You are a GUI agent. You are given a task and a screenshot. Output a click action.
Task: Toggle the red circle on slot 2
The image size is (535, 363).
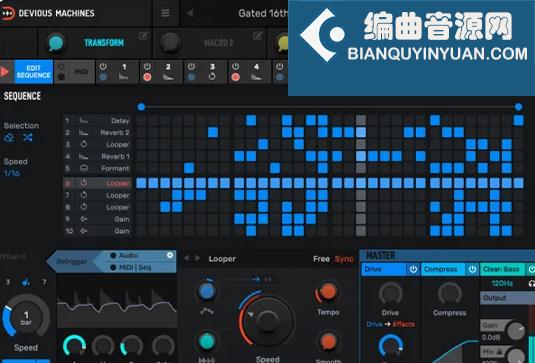point(147,77)
